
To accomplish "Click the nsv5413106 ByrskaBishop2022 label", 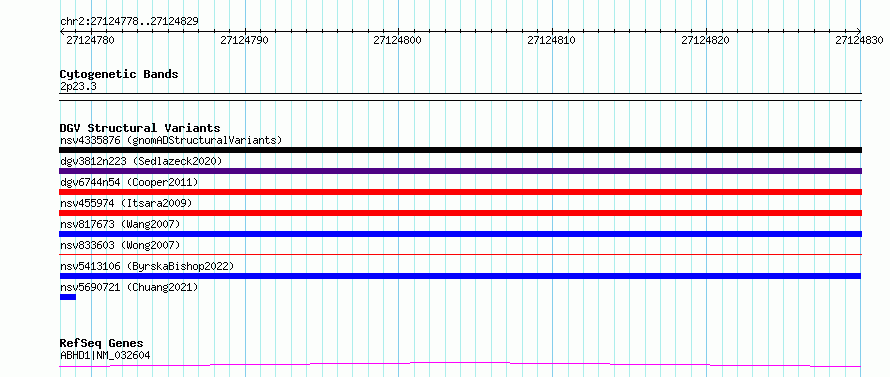I will (146, 266).
